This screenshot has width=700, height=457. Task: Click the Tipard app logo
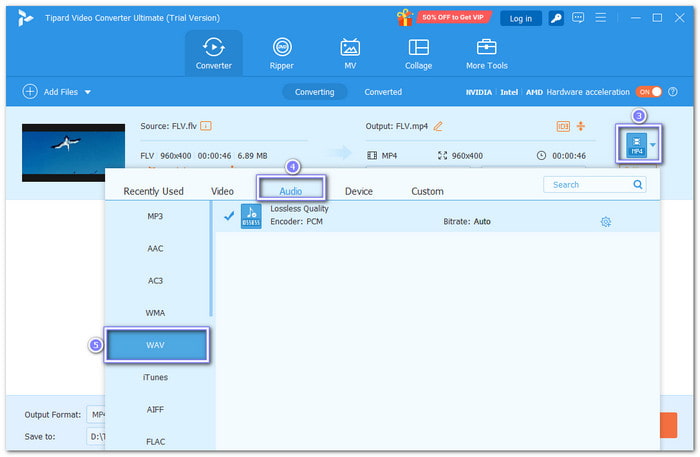pos(25,18)
